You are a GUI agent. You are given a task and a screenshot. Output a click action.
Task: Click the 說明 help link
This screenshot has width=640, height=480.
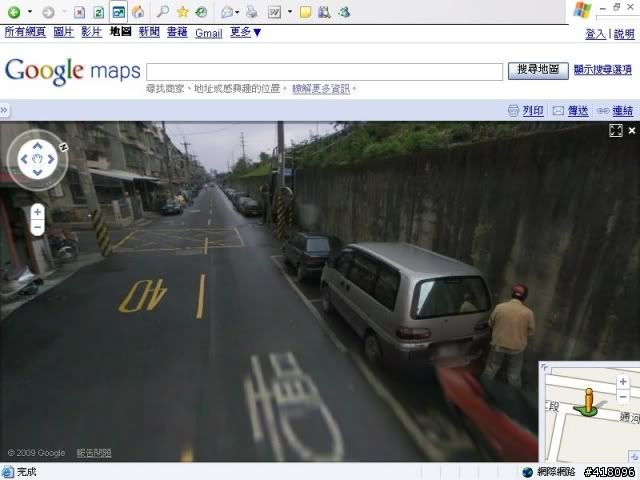[624, 34]
